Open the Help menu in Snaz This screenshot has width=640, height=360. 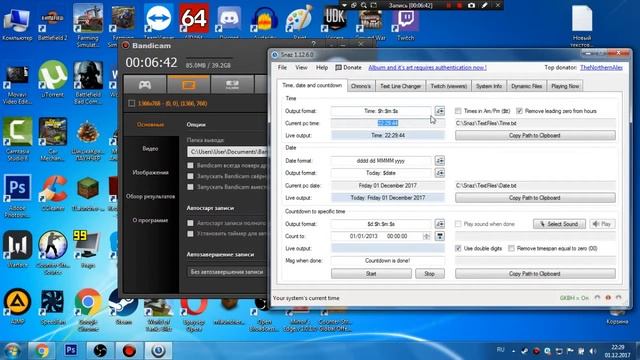coord(322,68)
